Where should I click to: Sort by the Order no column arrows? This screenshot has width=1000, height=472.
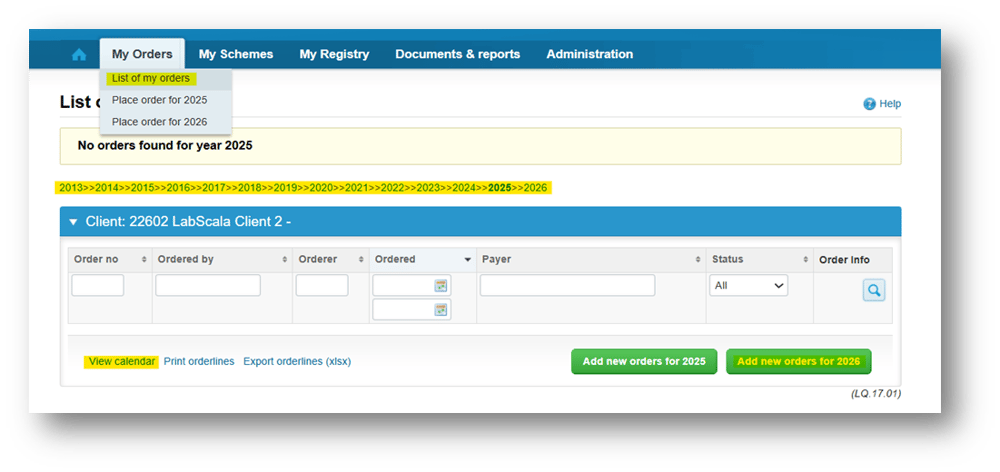[144, 260]
